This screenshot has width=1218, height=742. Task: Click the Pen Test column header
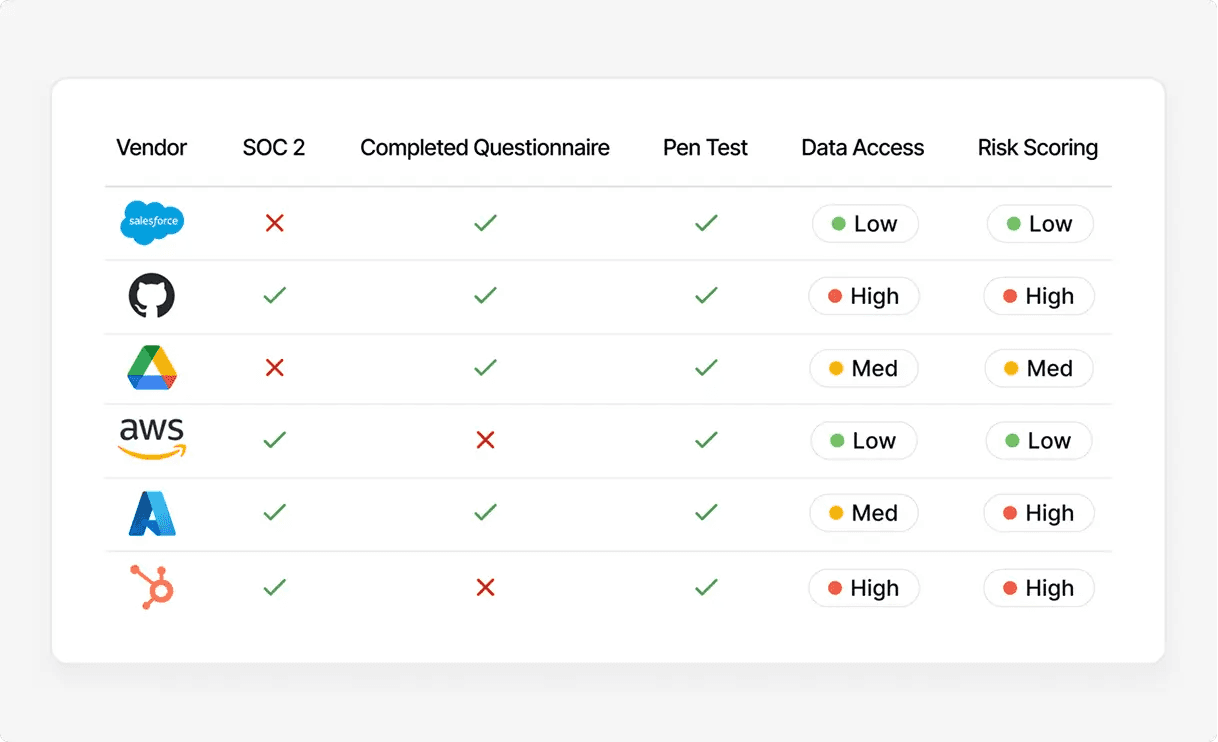click(705, 148)
